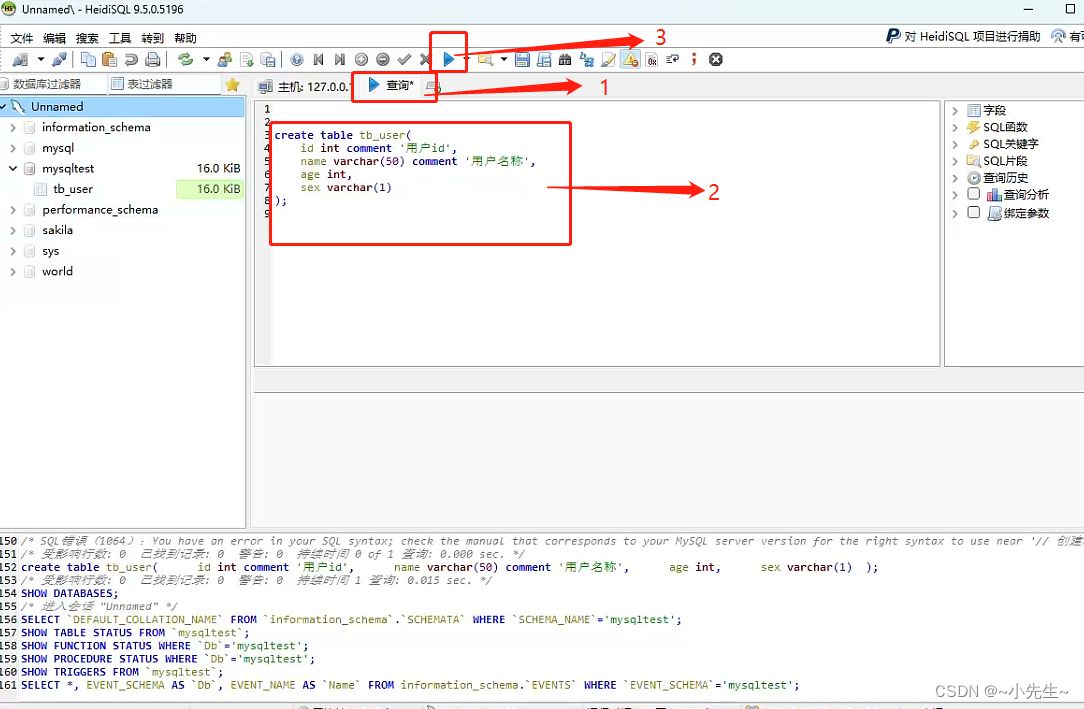Open the 帮助 menu

[185, 38]
